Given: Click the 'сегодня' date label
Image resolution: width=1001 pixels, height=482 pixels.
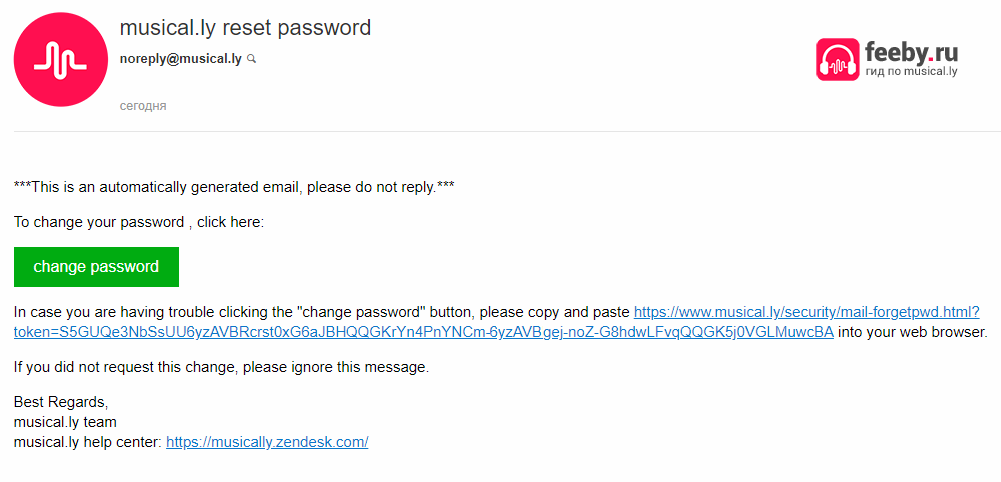Looking at the screenshot, I should [143, 106].
